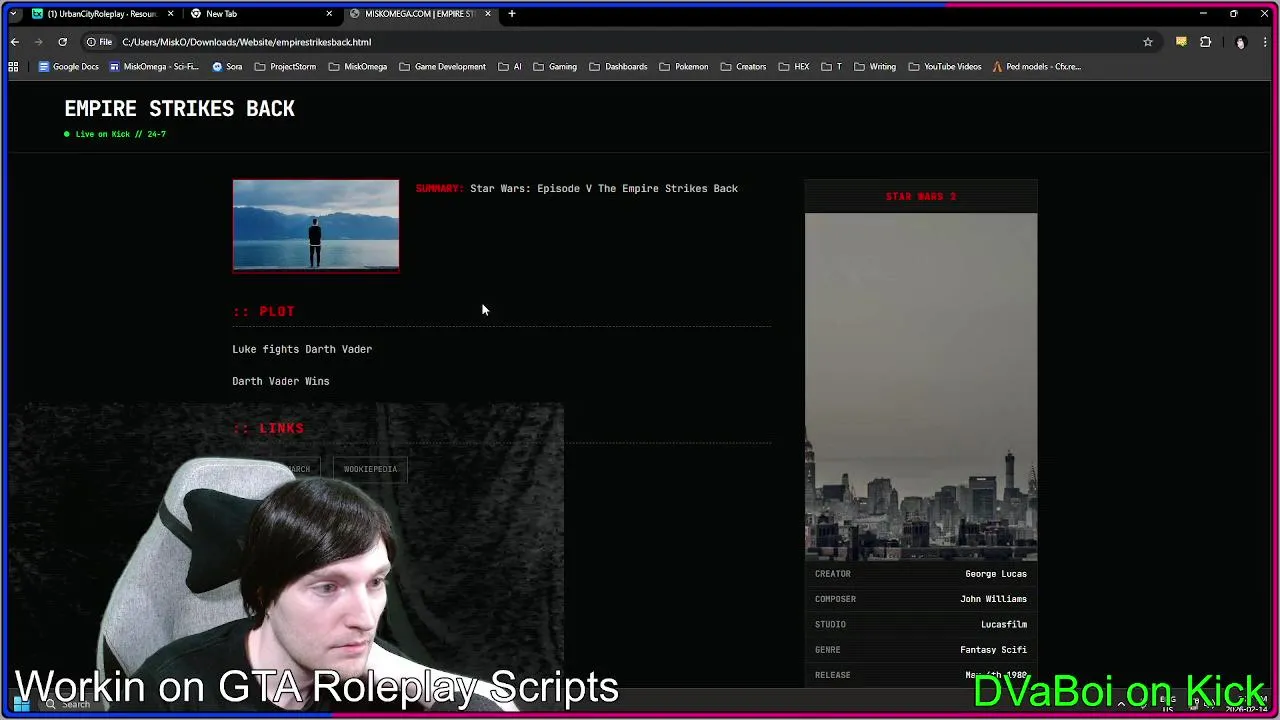Bookmark this page with the star icon

click(x=1148, y=42)
